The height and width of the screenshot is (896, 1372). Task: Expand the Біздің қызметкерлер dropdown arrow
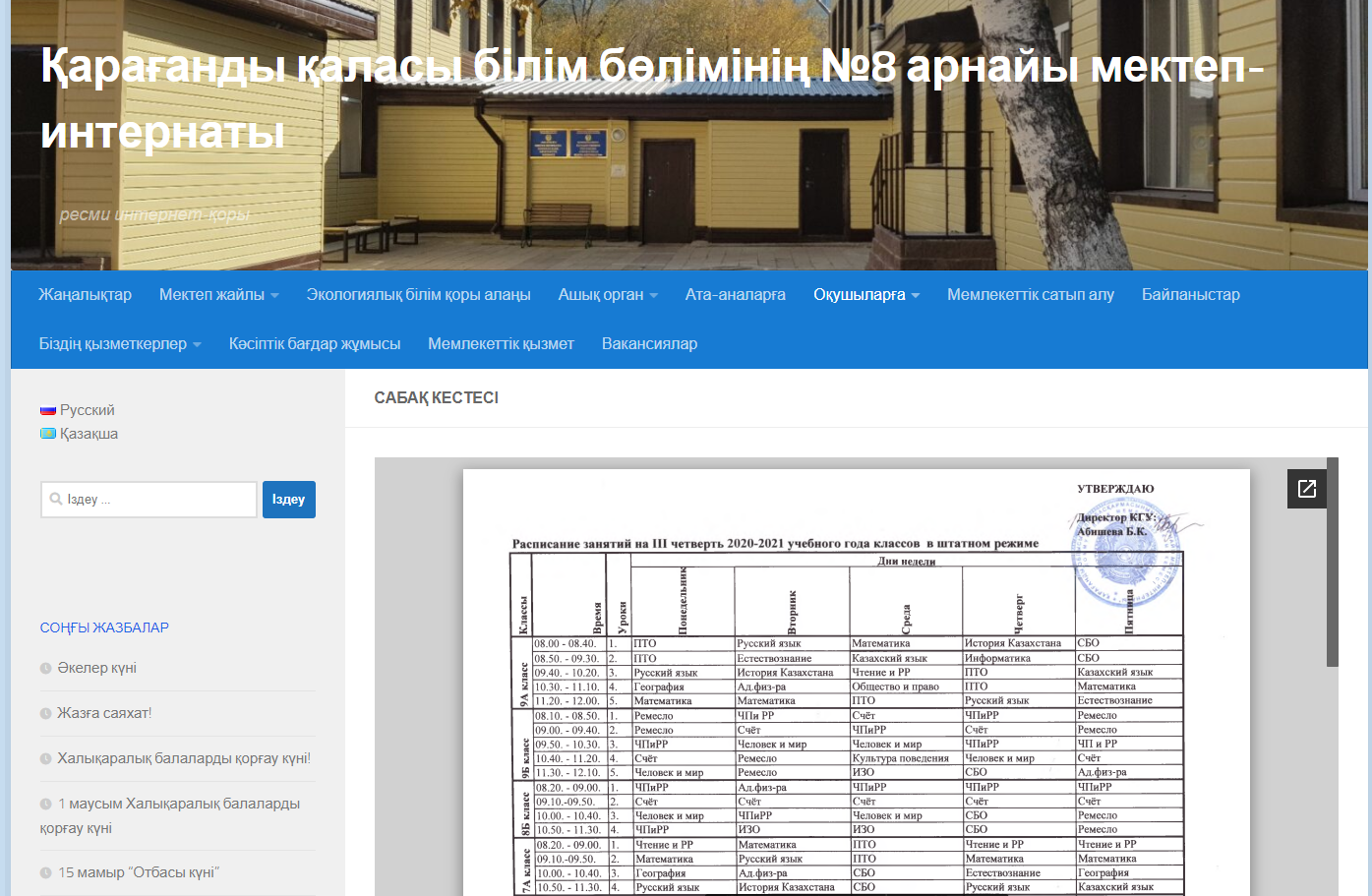pos(197,345)
